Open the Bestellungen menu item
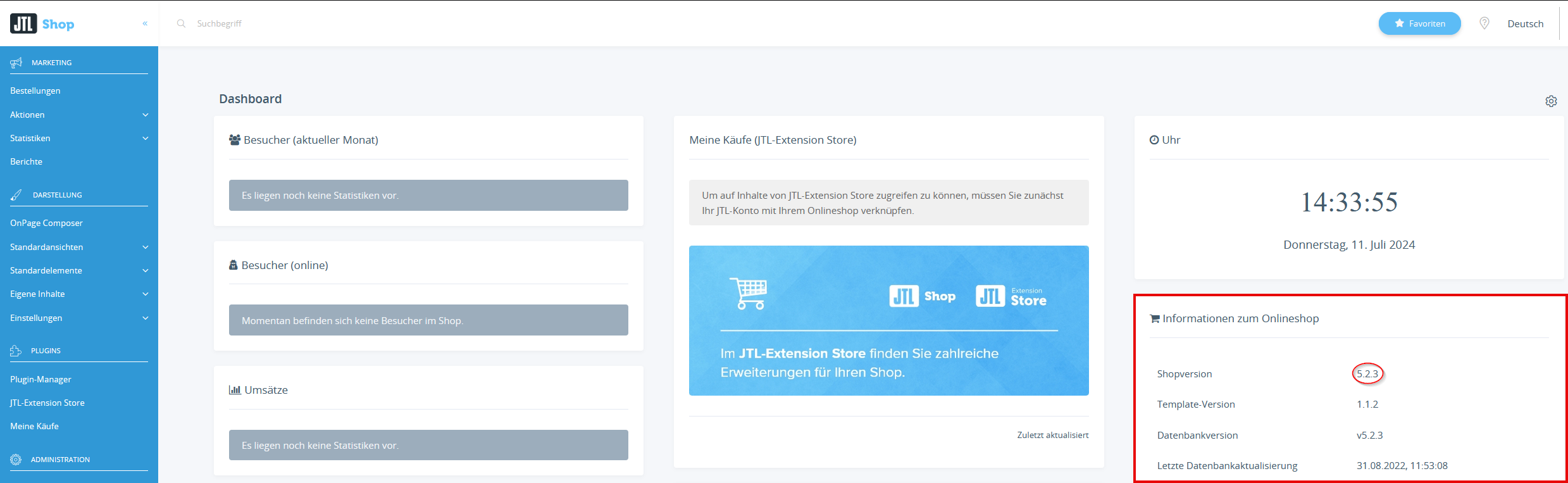Viewport: 1568px width, 483px height. click(35, 91)
